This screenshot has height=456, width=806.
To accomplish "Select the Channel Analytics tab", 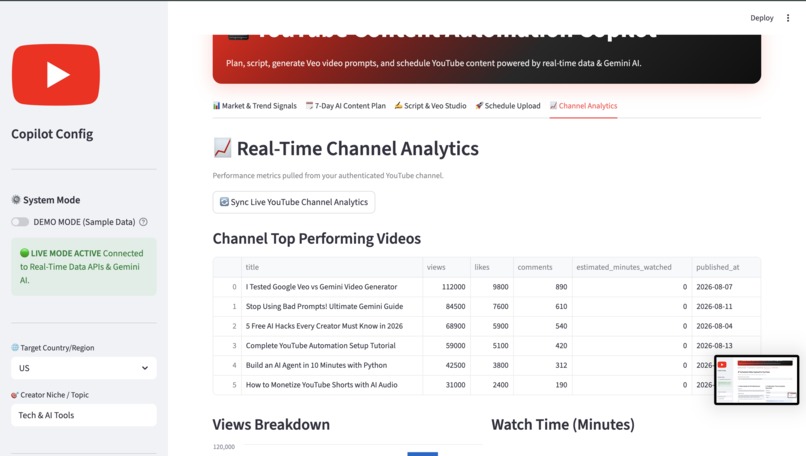I will point(583,106).
